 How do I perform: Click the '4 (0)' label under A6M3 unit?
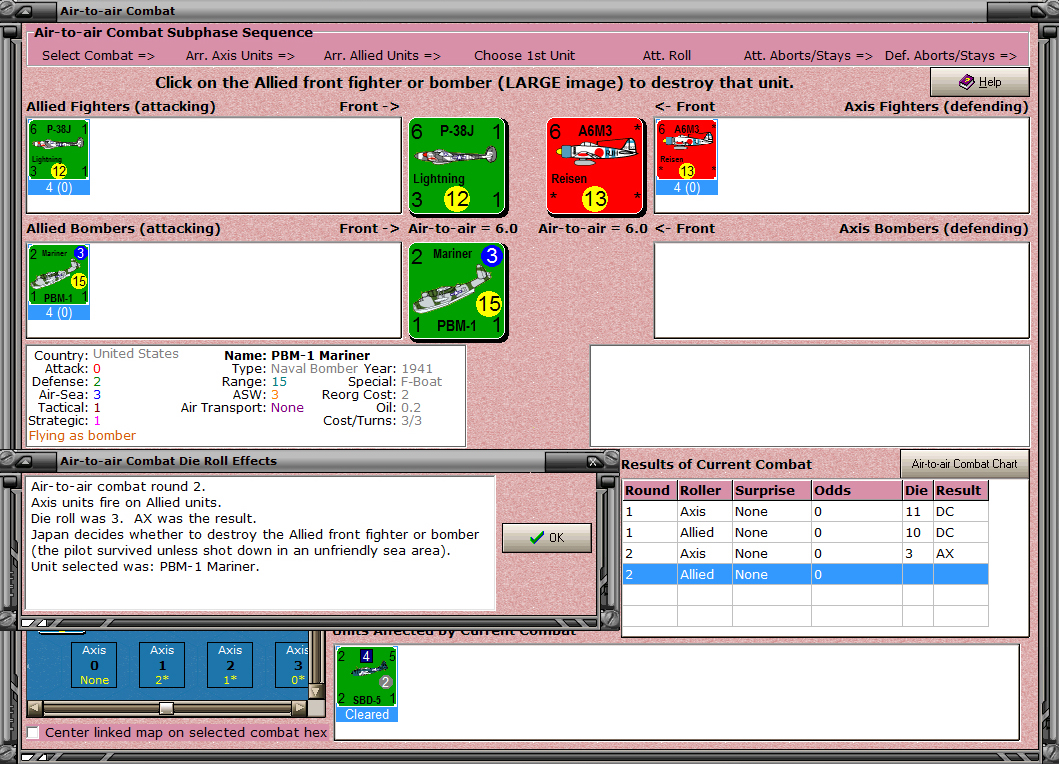[x=687, y=188]
